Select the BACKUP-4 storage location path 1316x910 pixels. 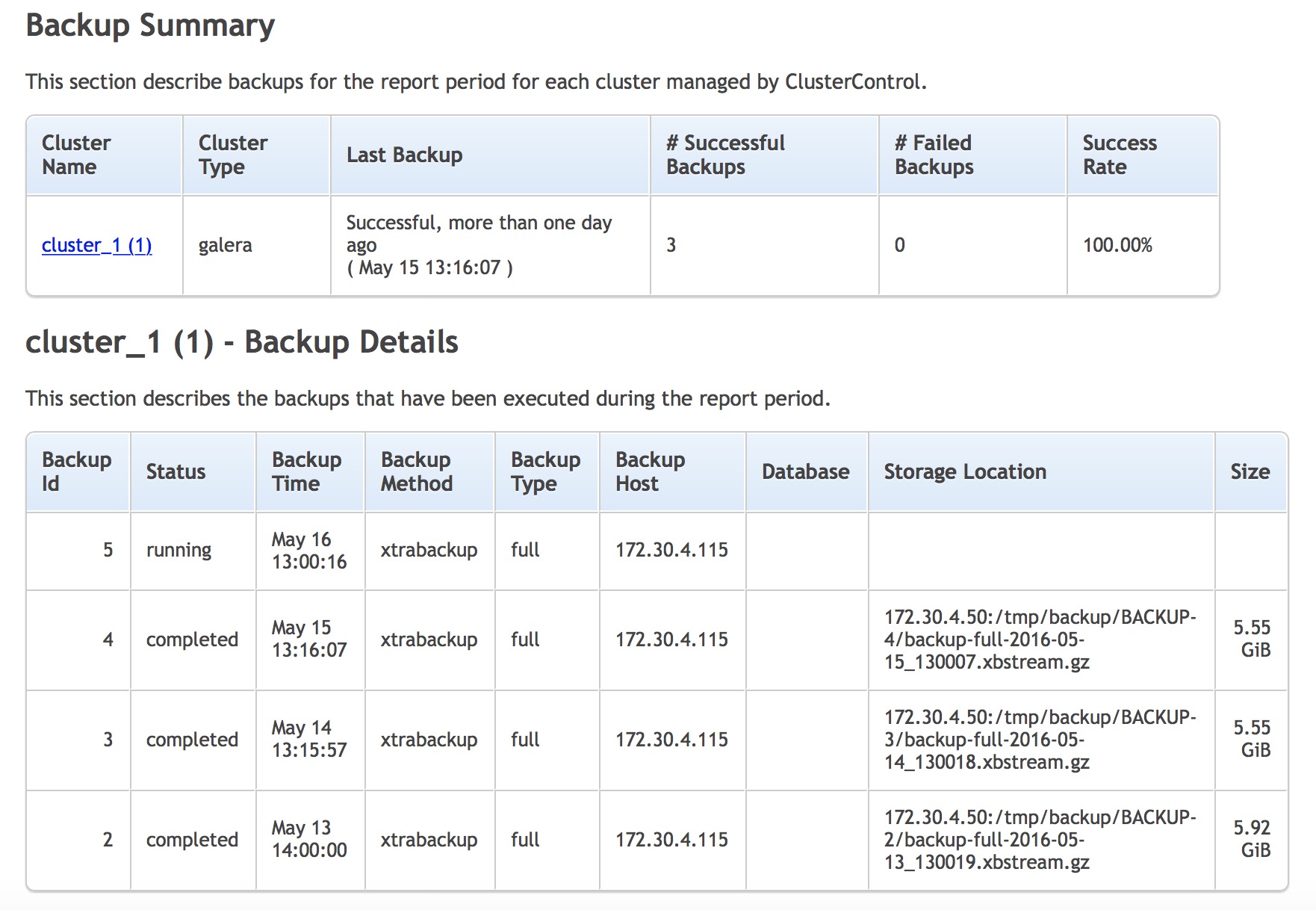pyautogui.click(x=1040, y=640)
